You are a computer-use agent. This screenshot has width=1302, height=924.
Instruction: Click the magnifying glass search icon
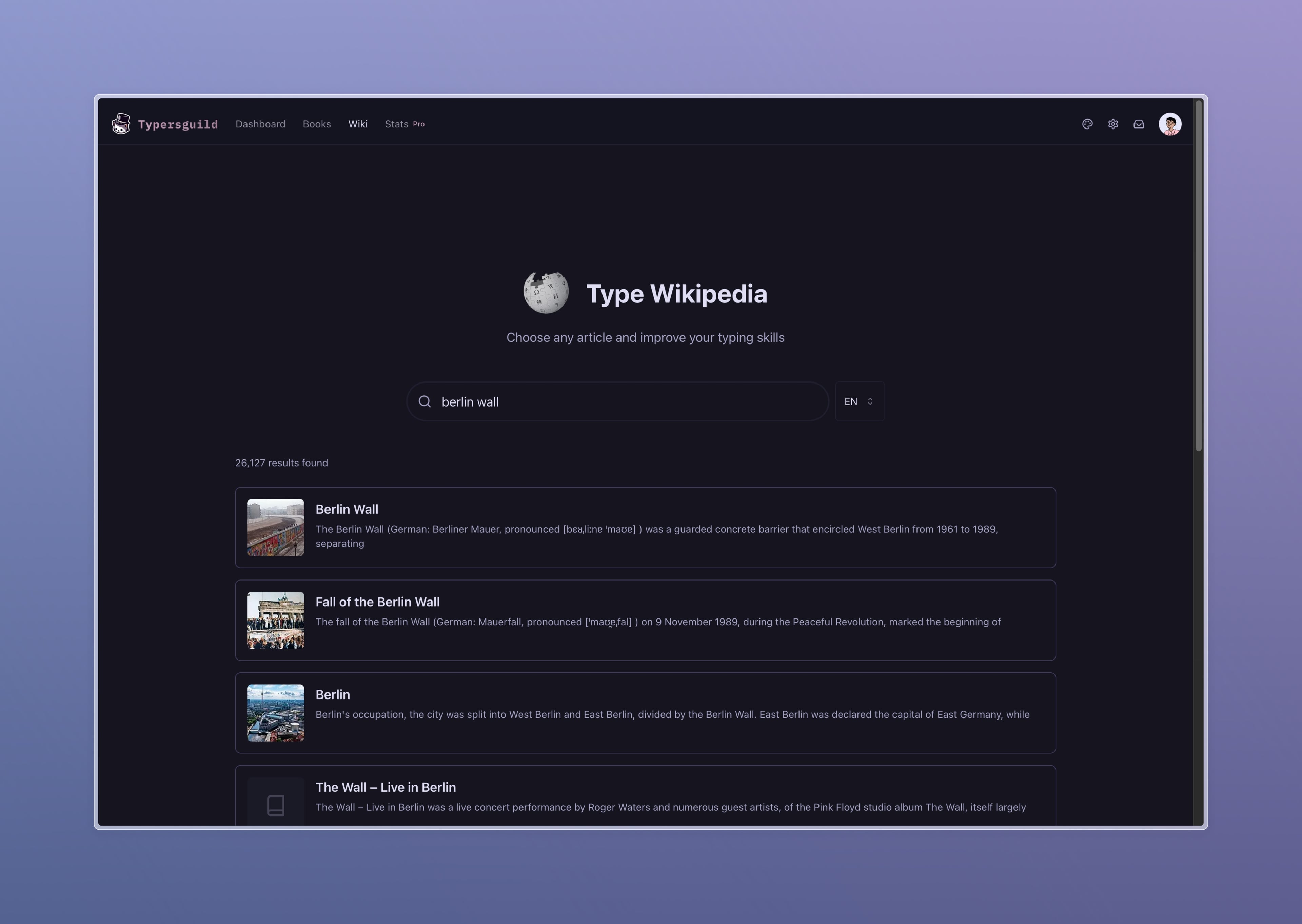(x=425, y=401)
